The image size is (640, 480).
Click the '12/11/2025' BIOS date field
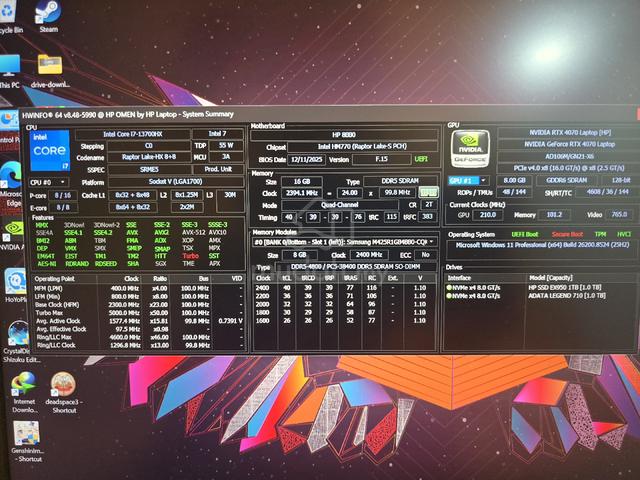pyautogui.click(x=306, y=160)
